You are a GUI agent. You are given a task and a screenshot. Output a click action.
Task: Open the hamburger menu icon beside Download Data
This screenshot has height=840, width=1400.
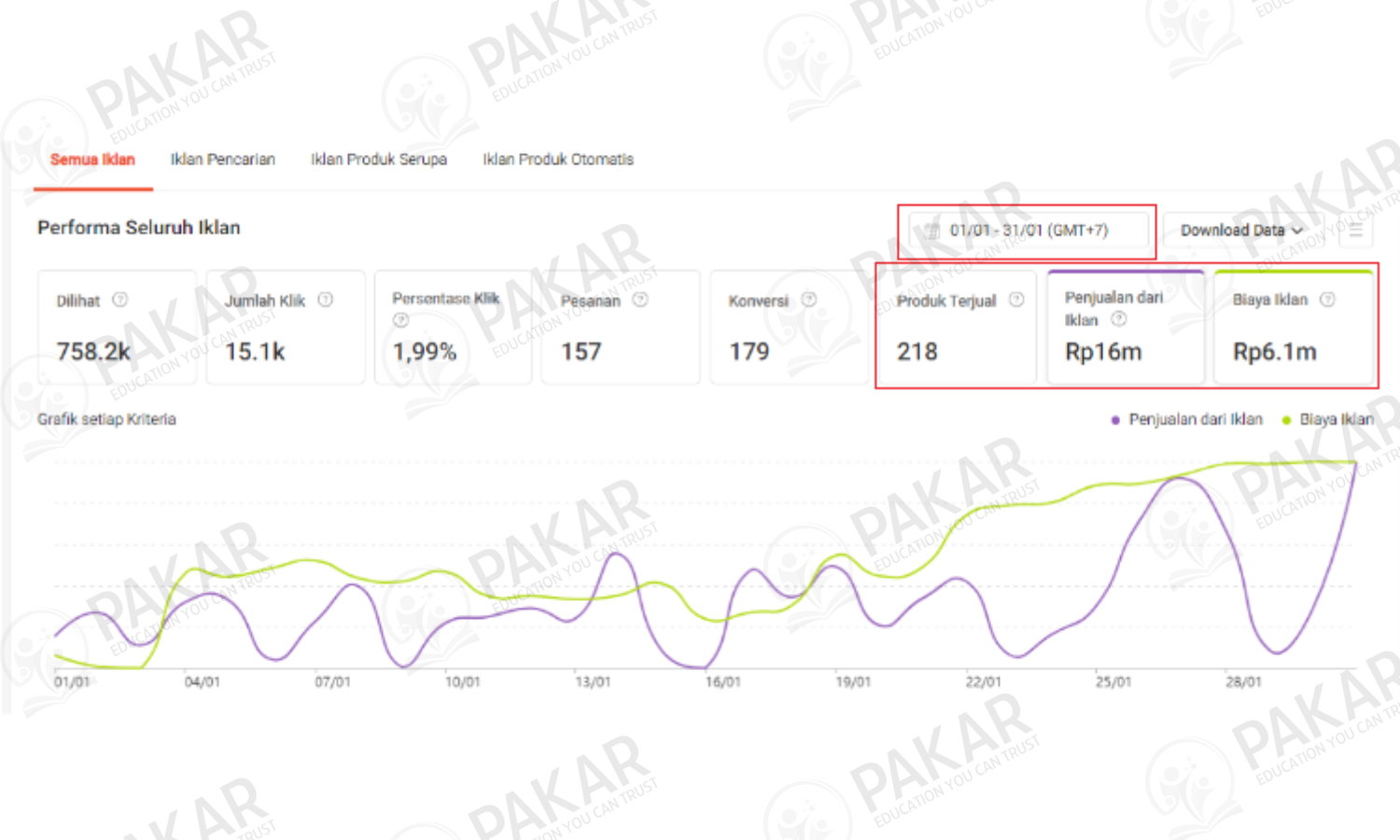click(1355, 230)
